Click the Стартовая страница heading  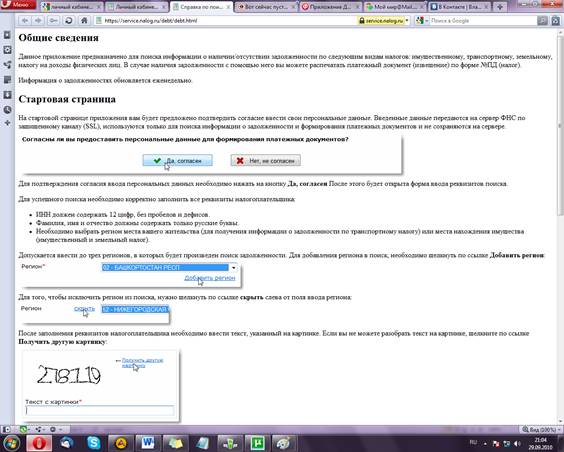coord(67,99)
